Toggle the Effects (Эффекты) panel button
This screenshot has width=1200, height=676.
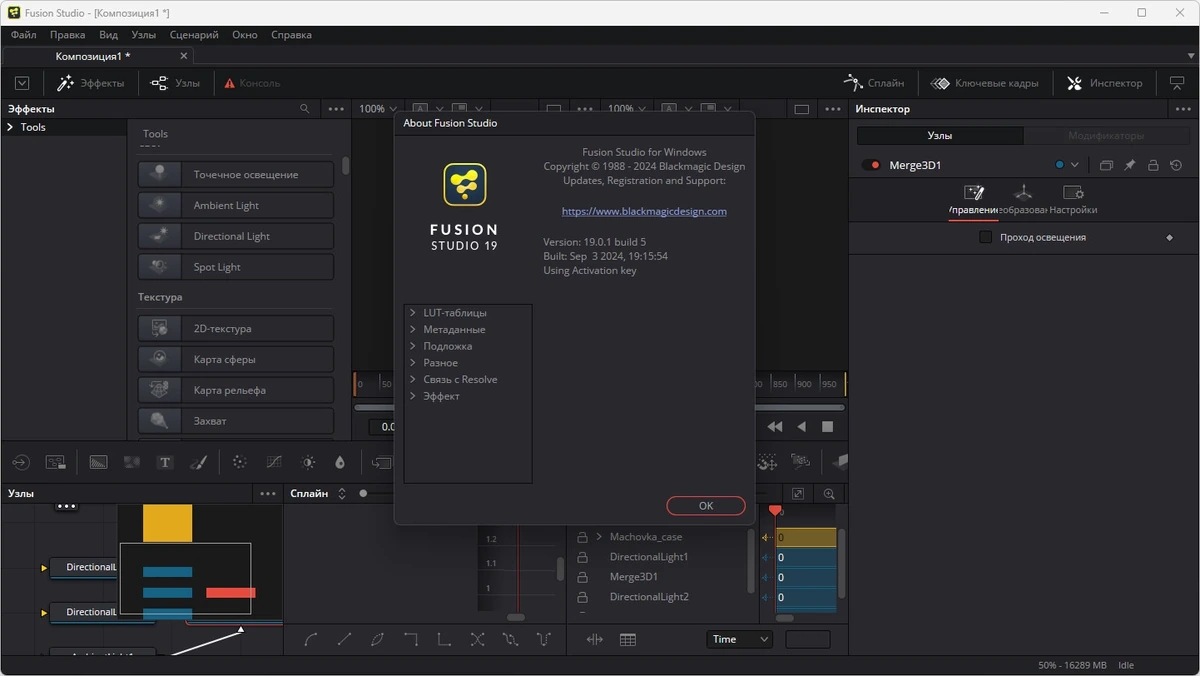click(x=91, y=83)
